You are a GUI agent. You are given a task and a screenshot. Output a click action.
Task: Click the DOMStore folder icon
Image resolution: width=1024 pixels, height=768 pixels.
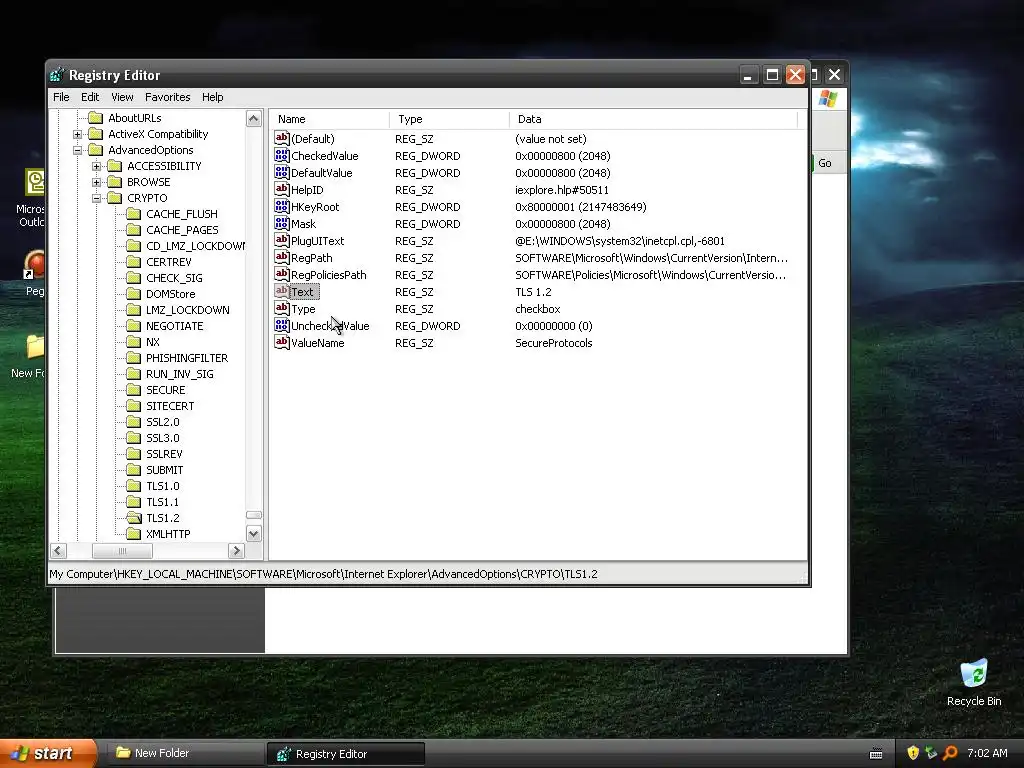[x=134, y=294]
